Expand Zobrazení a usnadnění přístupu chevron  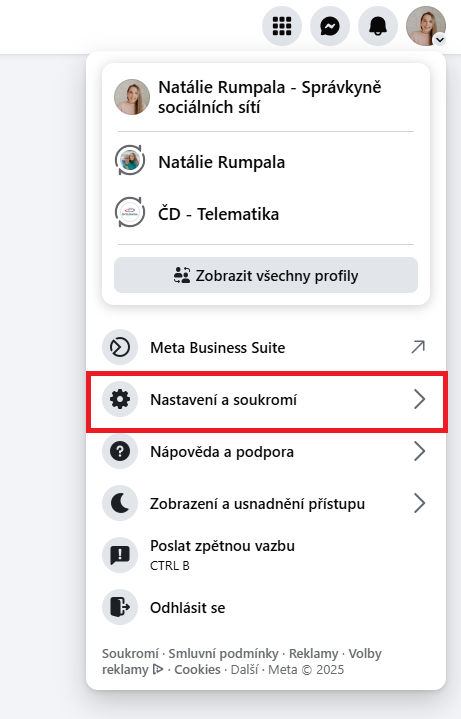419,503
